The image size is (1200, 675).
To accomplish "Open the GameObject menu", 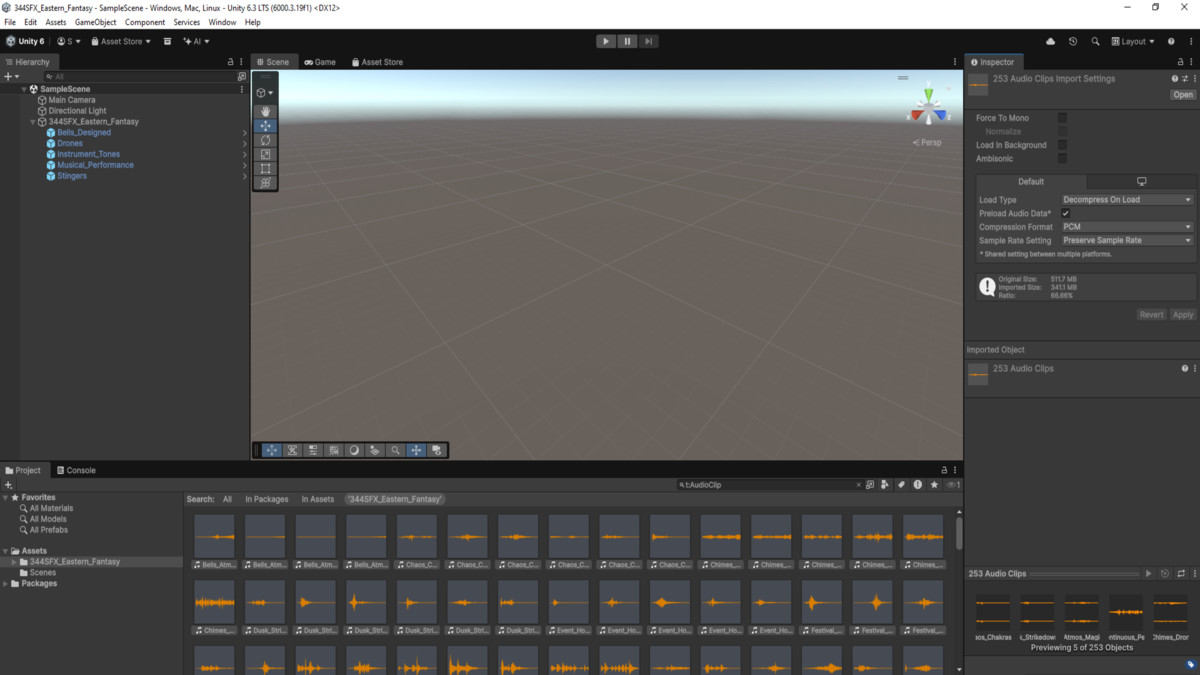I will pyautogui.click(x=95, y=22).
